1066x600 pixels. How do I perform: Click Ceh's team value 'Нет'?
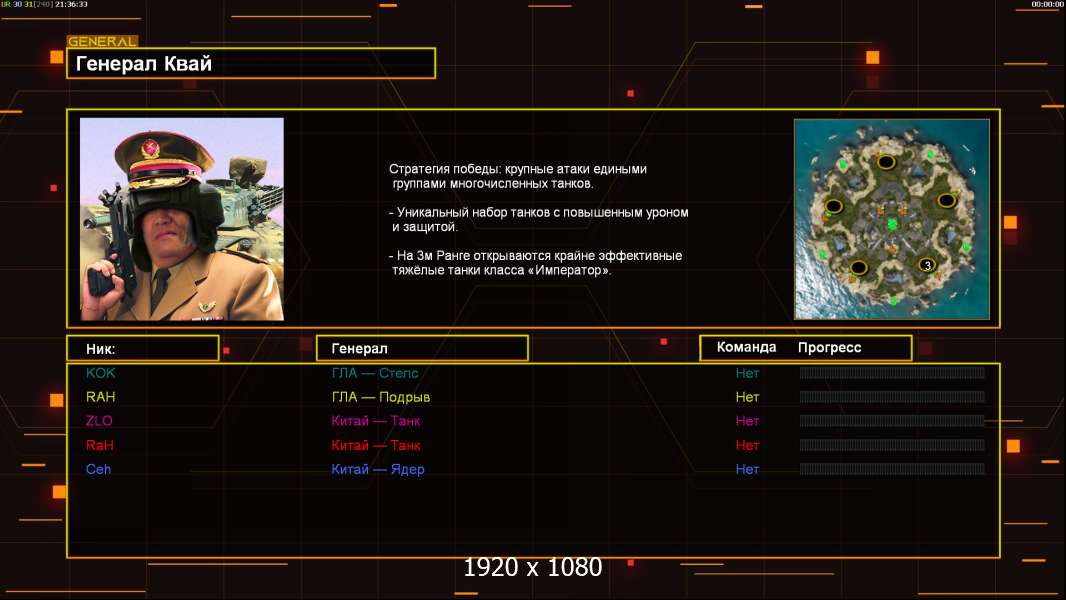[747, 469]
